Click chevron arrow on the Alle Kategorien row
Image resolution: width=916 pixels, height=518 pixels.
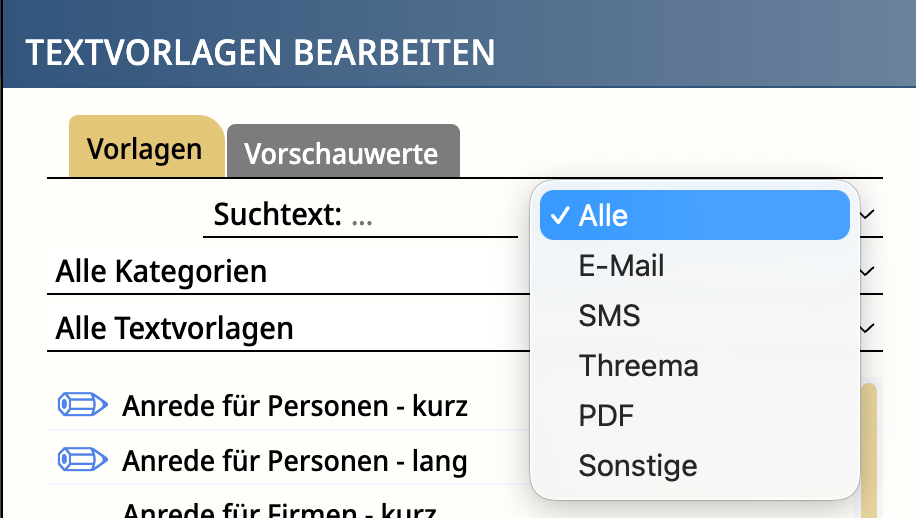tap(868, 271)
